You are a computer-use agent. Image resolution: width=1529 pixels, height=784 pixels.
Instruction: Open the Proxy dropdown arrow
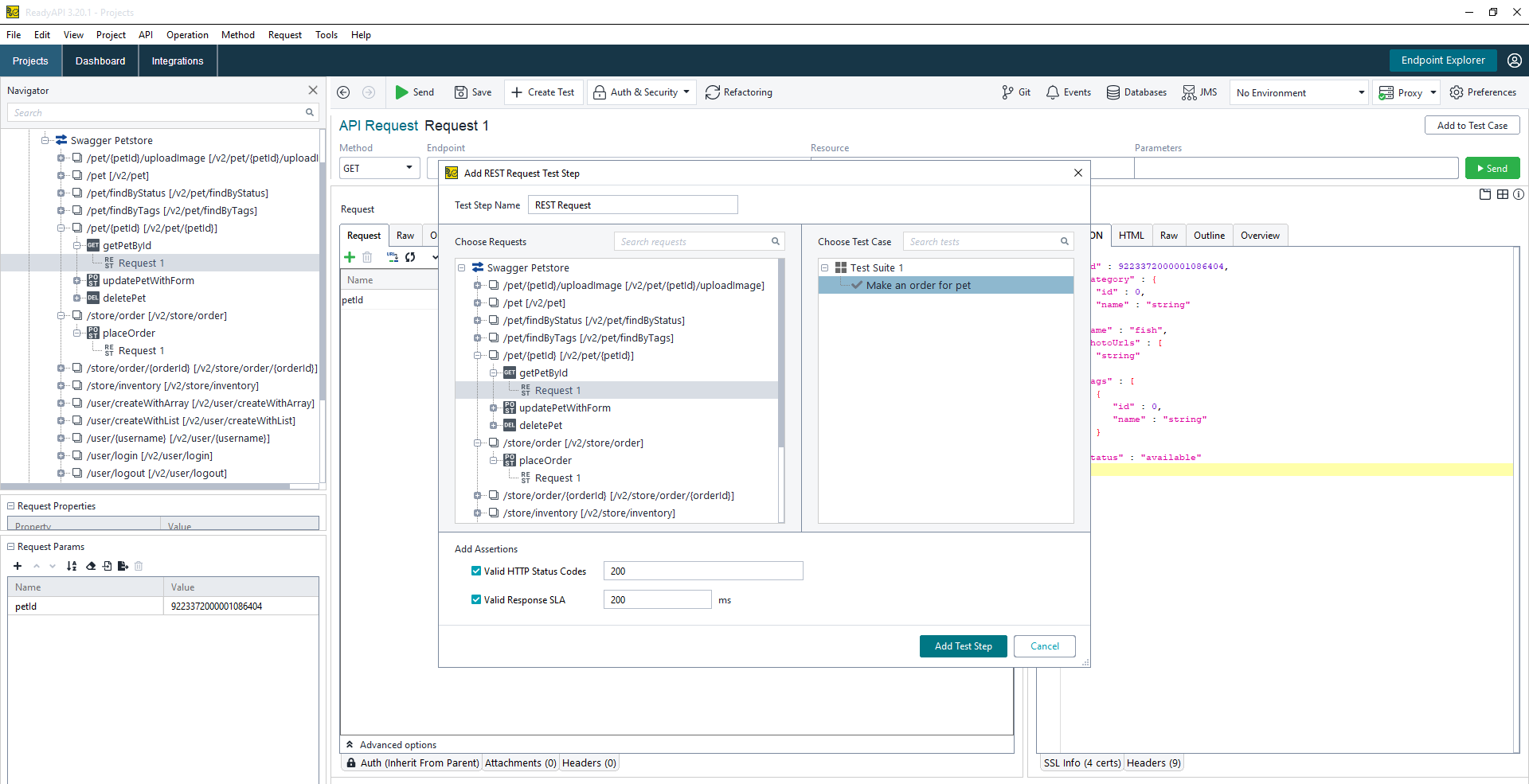pos(1433,92)
